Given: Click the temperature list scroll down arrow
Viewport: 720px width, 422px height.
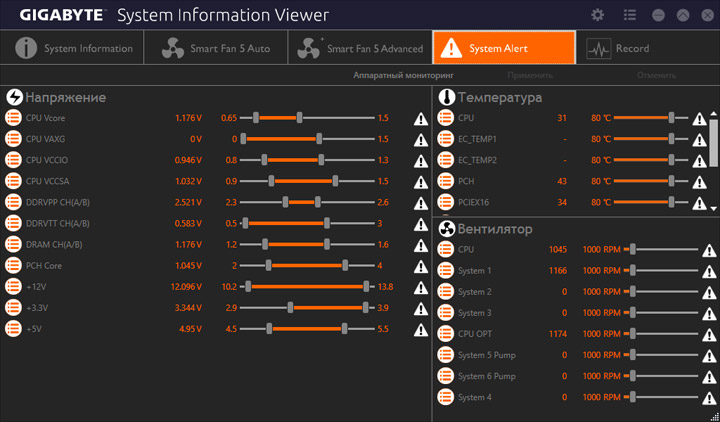Looking at the screenshot, I should [714, 208].
